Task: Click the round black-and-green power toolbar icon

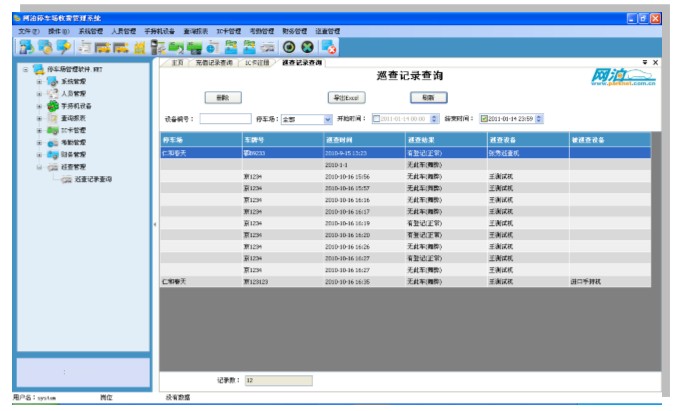Action: click(289, 47)
